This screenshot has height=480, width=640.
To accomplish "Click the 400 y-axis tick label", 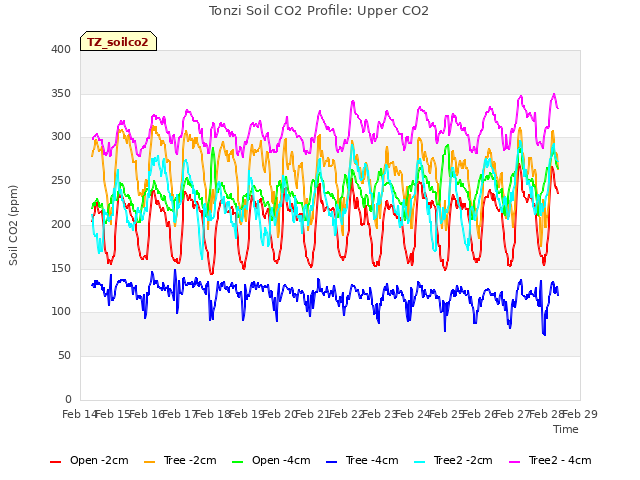I will [61, 49].
